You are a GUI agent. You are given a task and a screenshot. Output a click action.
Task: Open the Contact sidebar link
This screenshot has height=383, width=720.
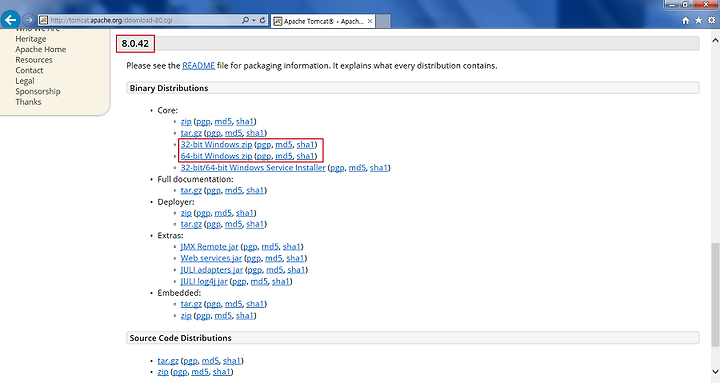coord(29,70)
